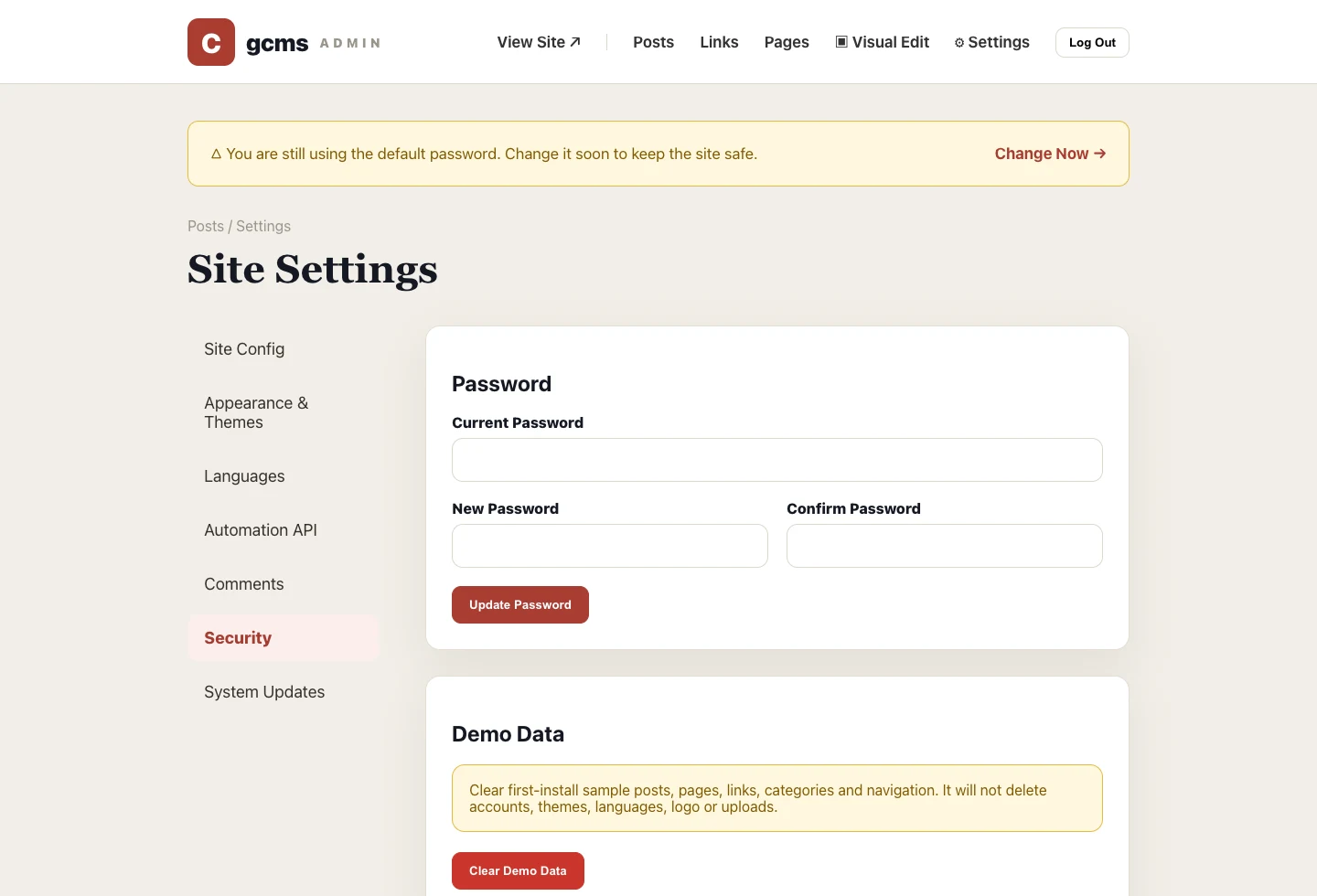
Task: Click the Clear Demo Data button
Action: (518, 870)
